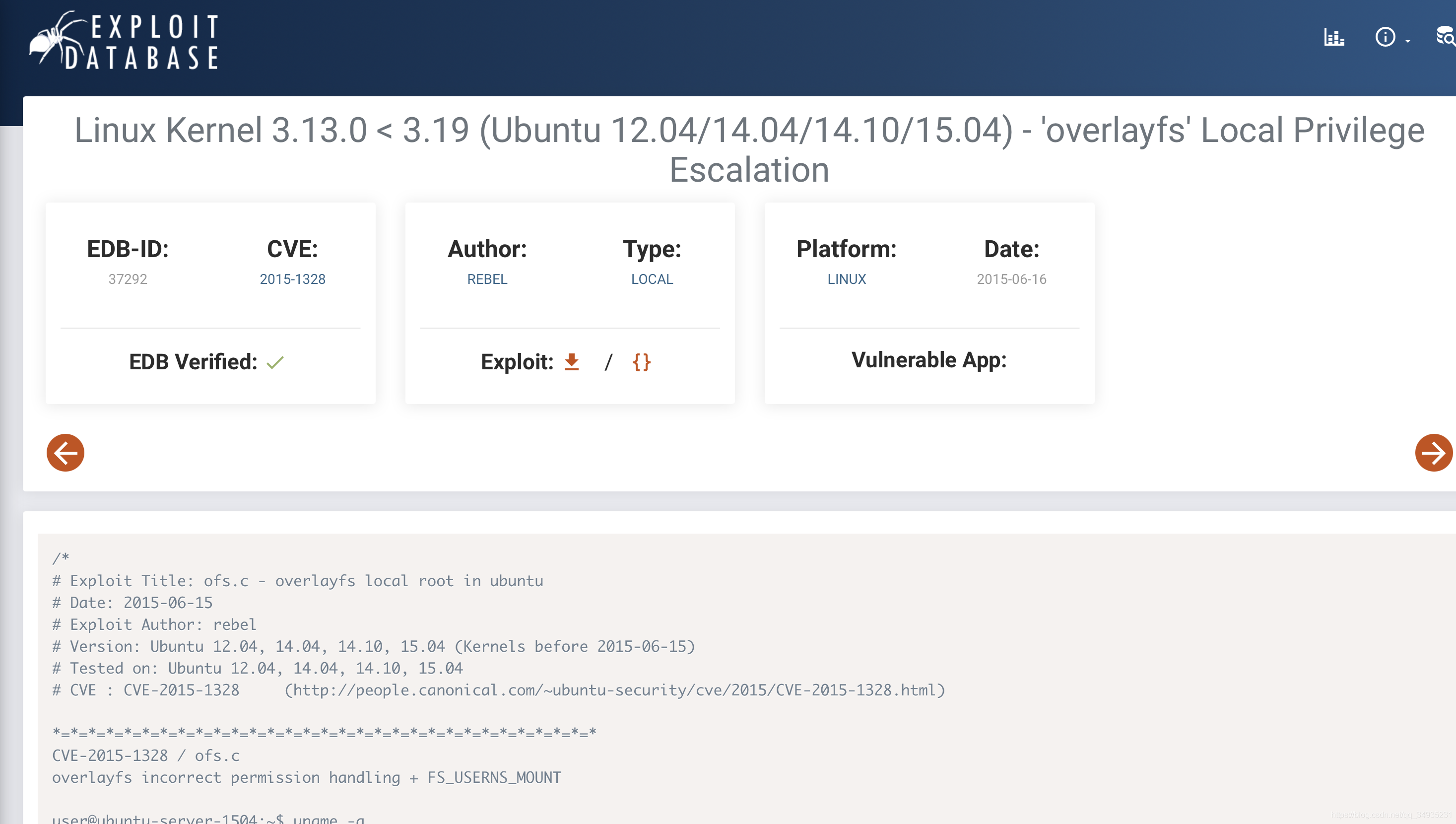
Task: Click the '# Exploit Author: rebel' code line
Action: tap(154, 624)
